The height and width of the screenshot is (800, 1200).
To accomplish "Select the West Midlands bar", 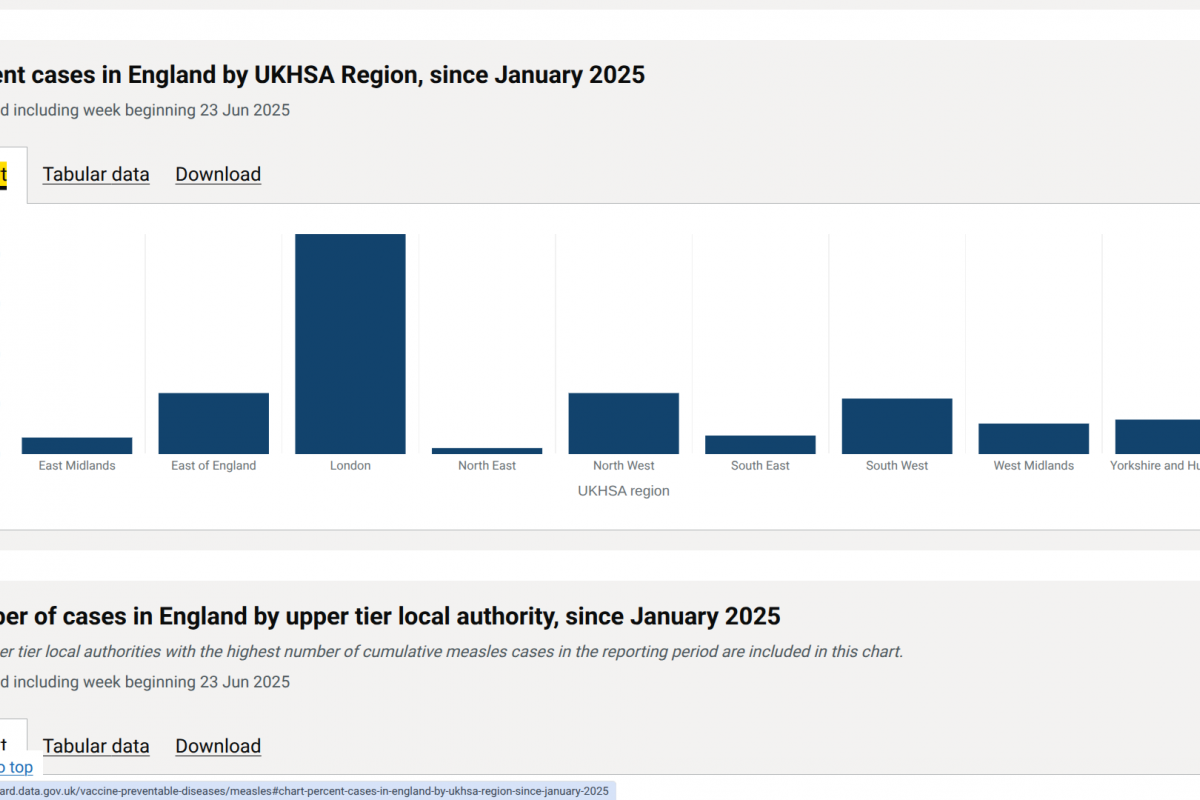I will coord(1034,439).
